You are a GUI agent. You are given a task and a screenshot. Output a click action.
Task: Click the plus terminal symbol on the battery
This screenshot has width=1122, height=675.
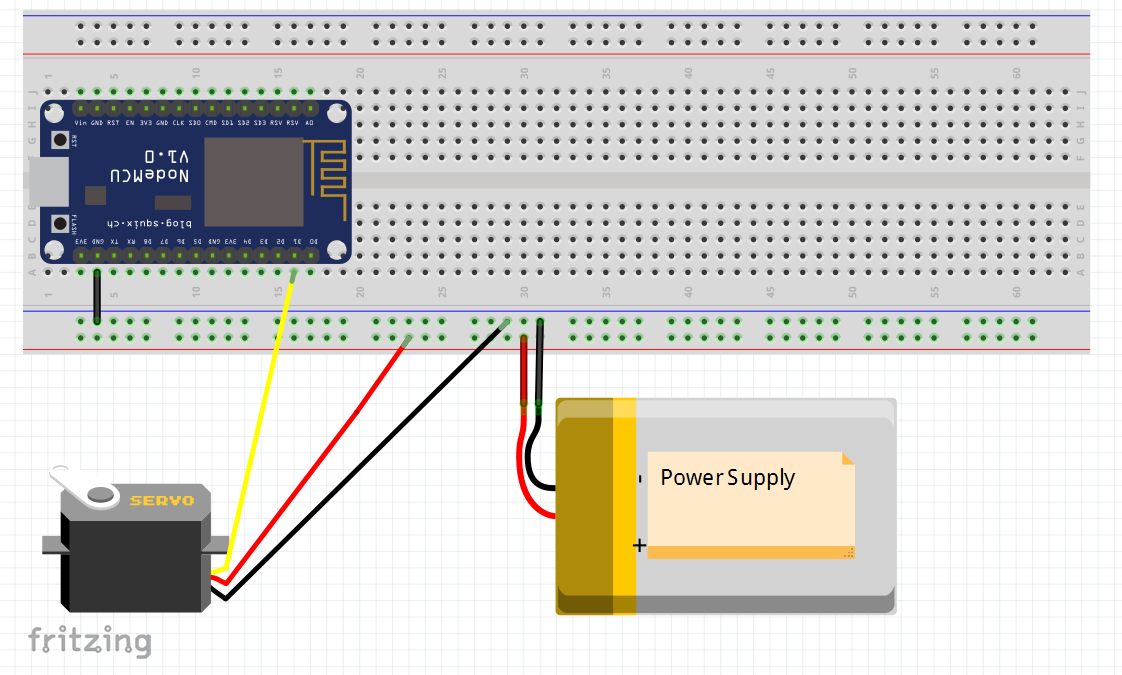click(639, 545)
